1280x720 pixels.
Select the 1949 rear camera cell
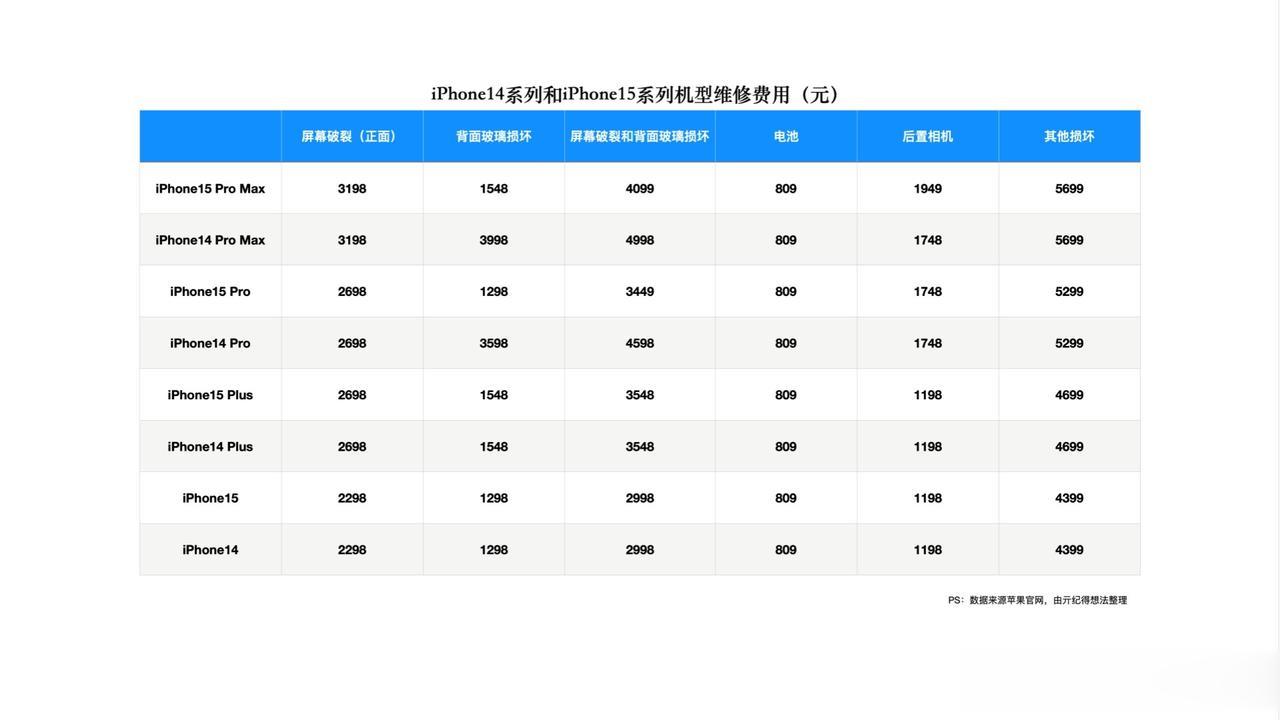pos(928,188)
